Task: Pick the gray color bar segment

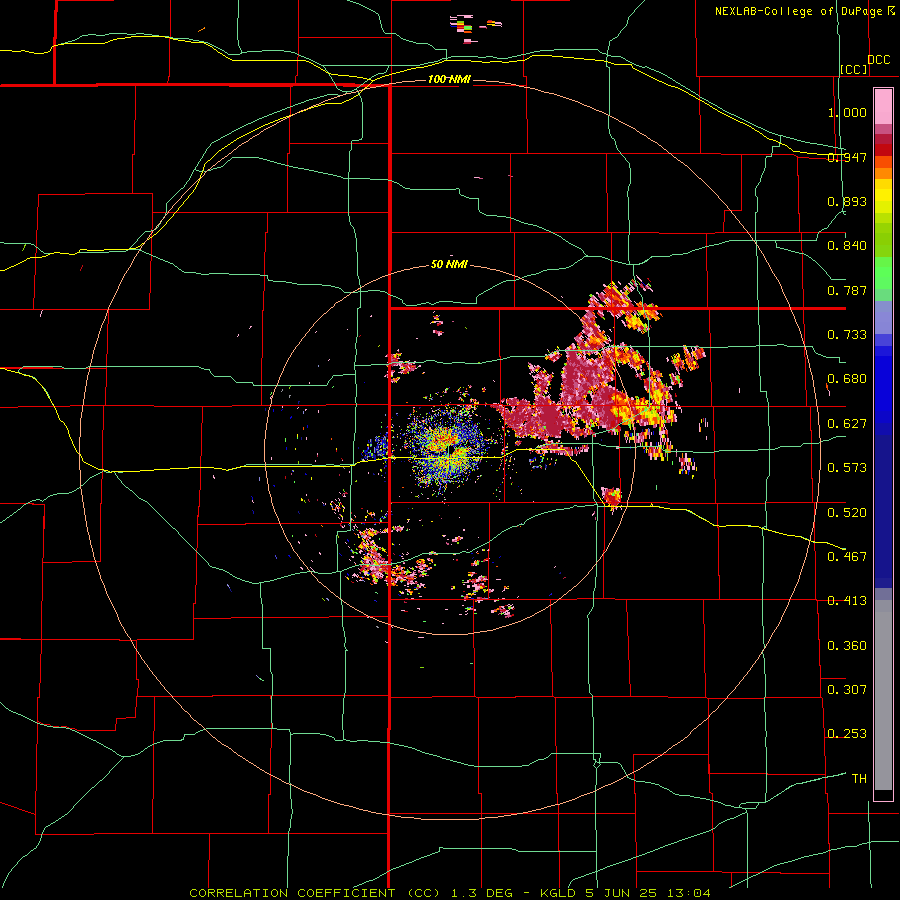Action: 883,695
